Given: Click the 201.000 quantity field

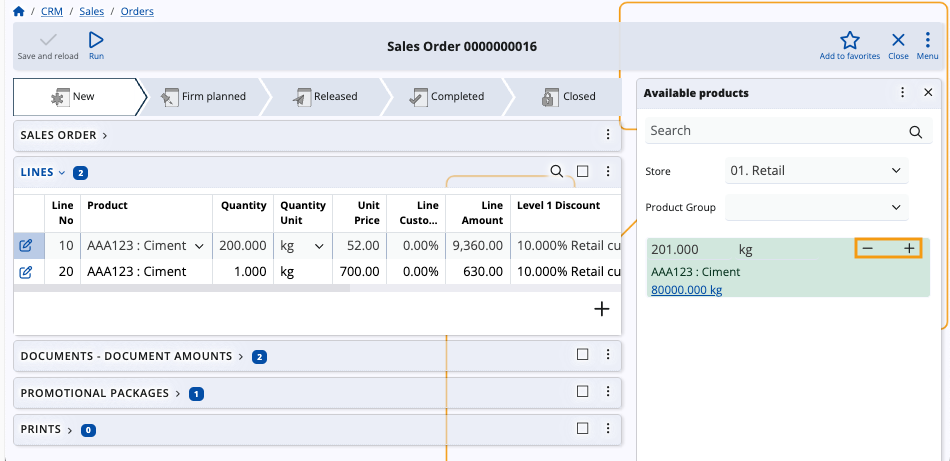Looking at the screenshot, I should (691, 249).
